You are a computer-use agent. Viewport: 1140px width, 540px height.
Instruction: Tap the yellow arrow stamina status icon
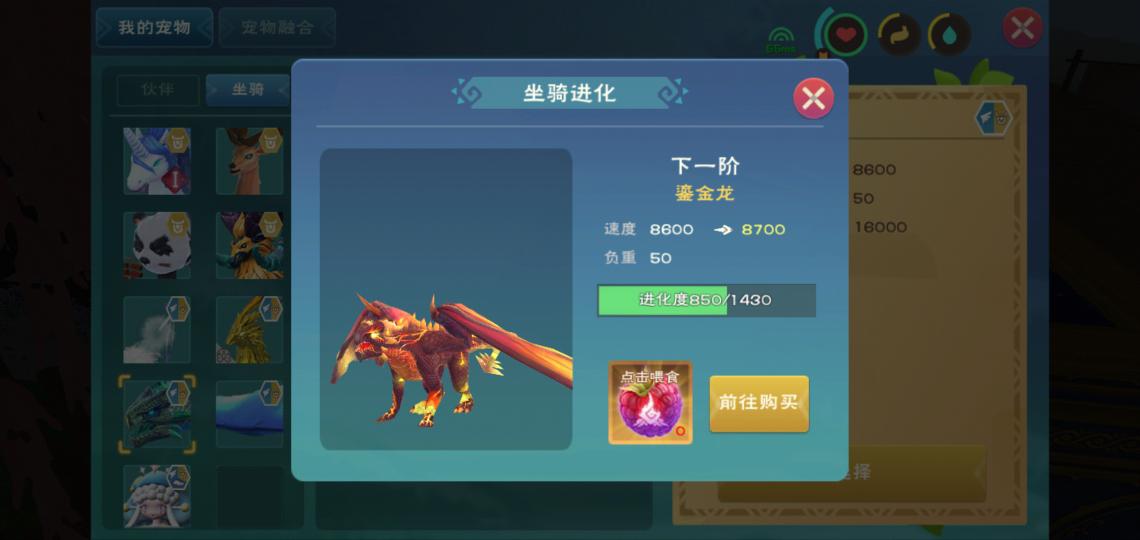click(899, 34)
